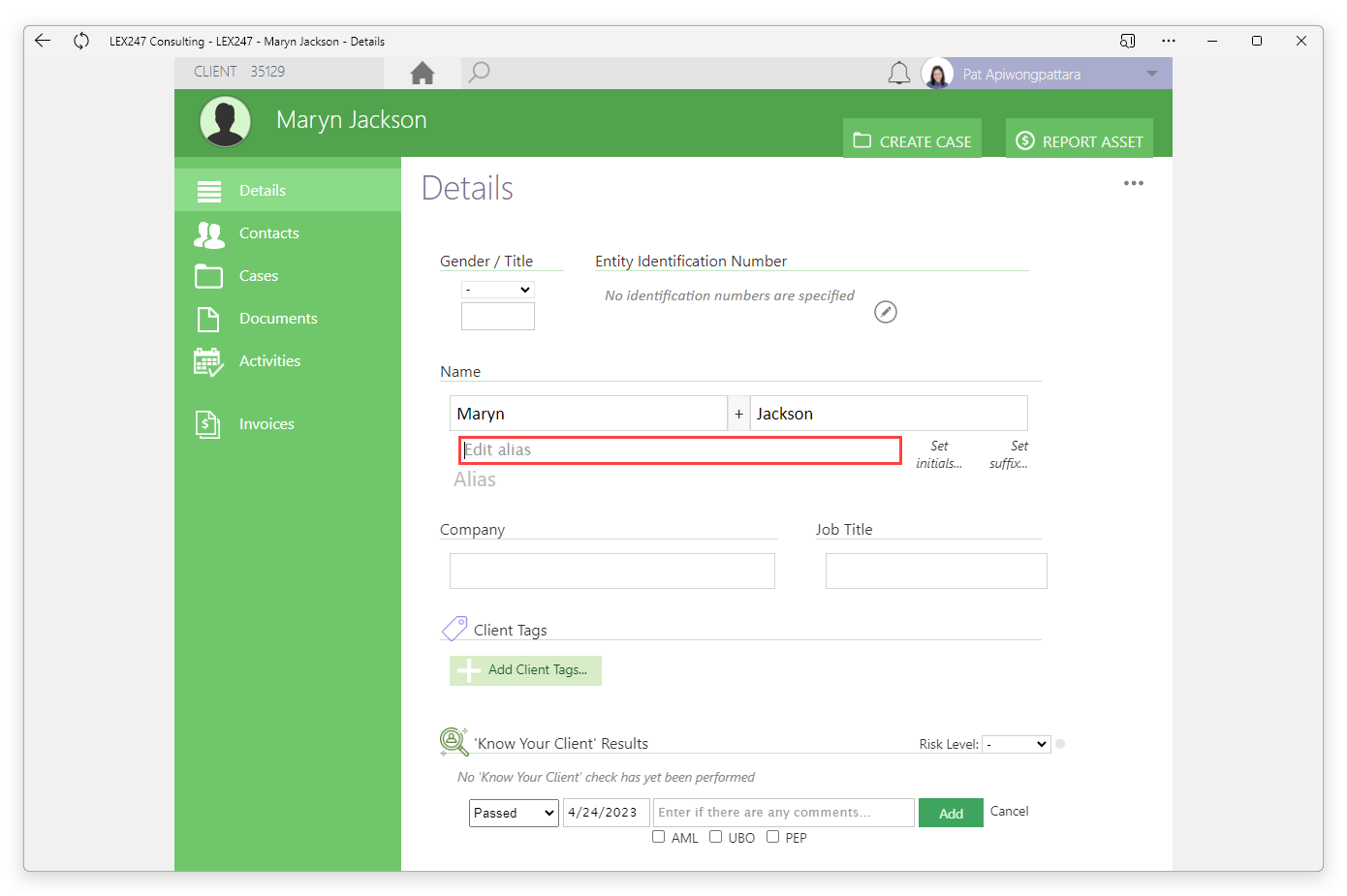Click the first name field containing Maryn
The height and width of the screenshot is (896, 1347).
[x=588, y=414]
